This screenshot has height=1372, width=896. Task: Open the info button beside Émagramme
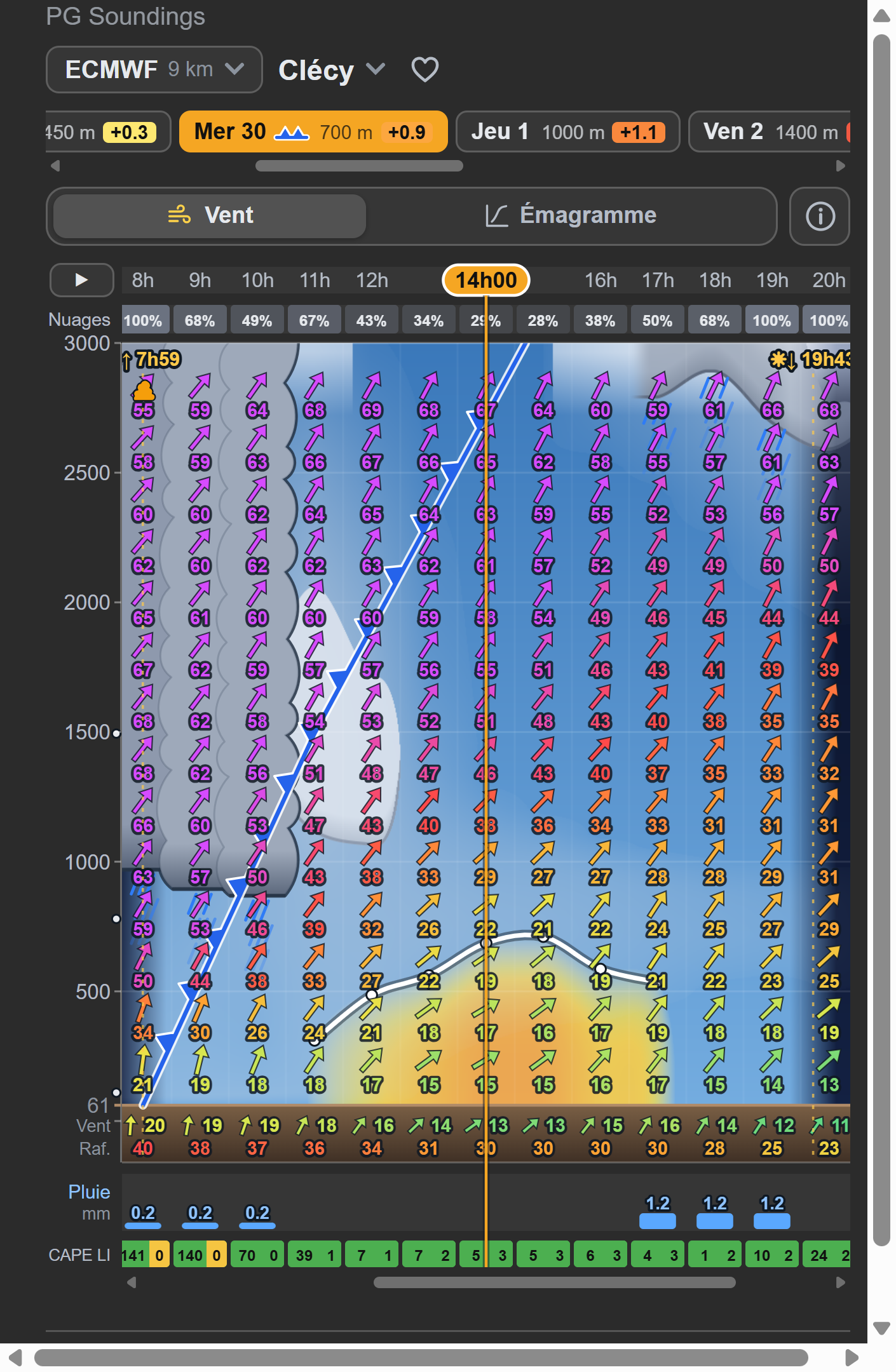pos(820,216)
